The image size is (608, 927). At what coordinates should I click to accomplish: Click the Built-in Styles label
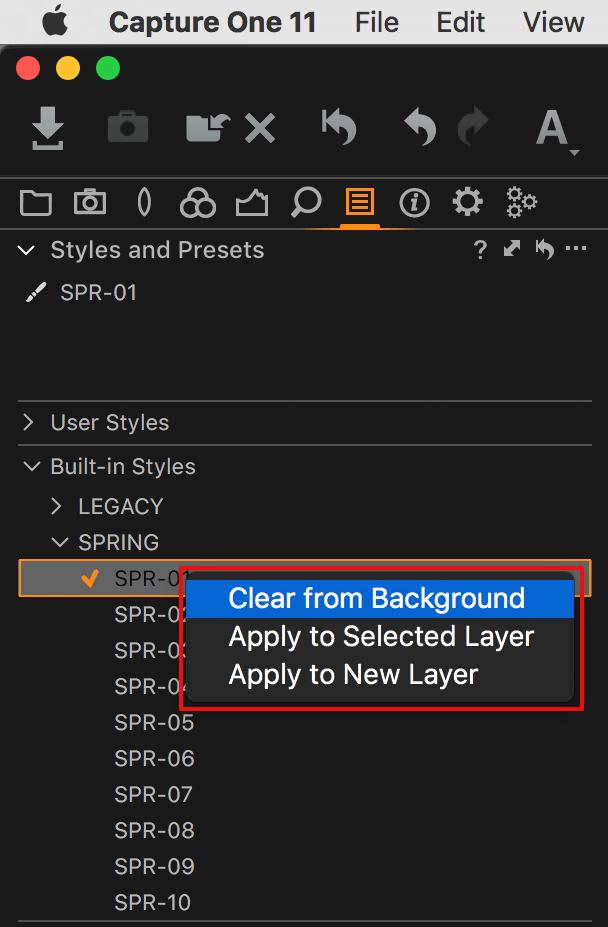[123, 466]
